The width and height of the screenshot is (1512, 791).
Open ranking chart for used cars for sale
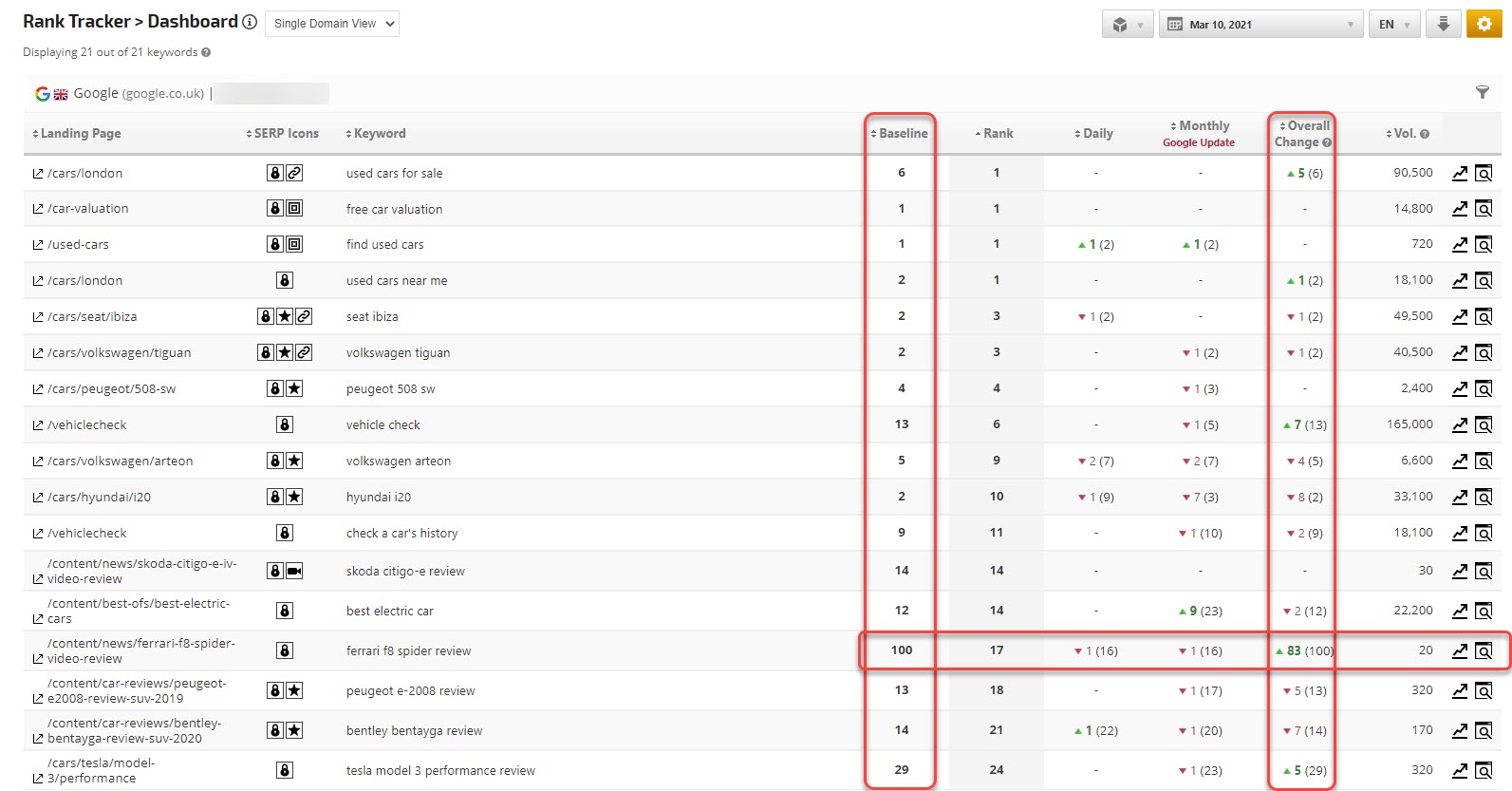point(1460,173)
